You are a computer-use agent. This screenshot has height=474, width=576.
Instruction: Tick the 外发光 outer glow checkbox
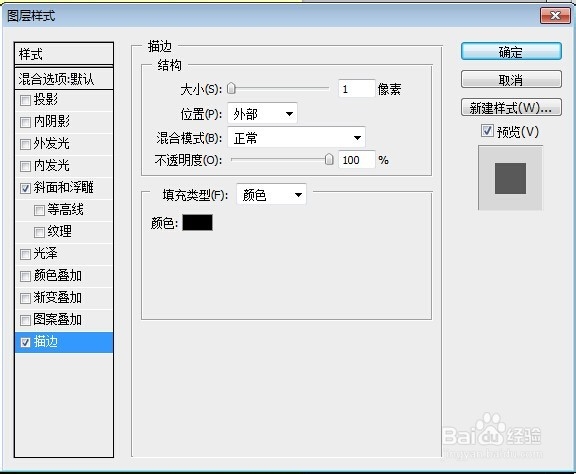[25, 144]
